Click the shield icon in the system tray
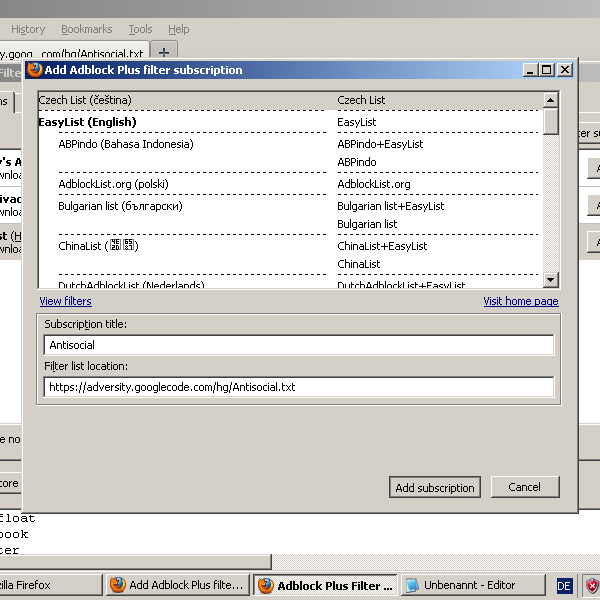This screenshot has width=600, height=600. pyautogui.click(x=592, y=585)
